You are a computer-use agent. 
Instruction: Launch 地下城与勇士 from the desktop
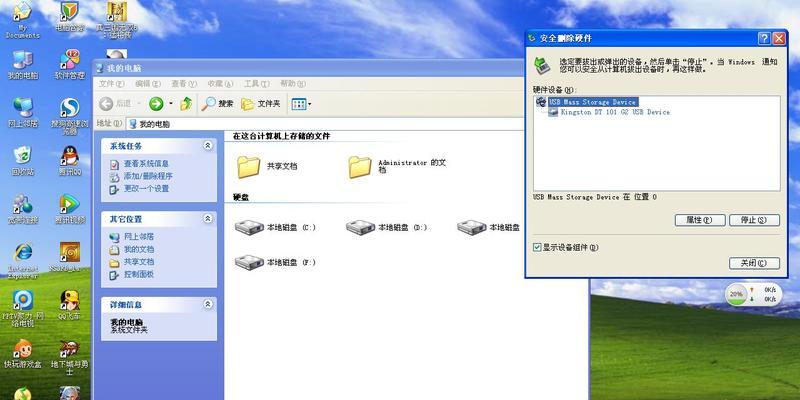[x=69, y=357]
